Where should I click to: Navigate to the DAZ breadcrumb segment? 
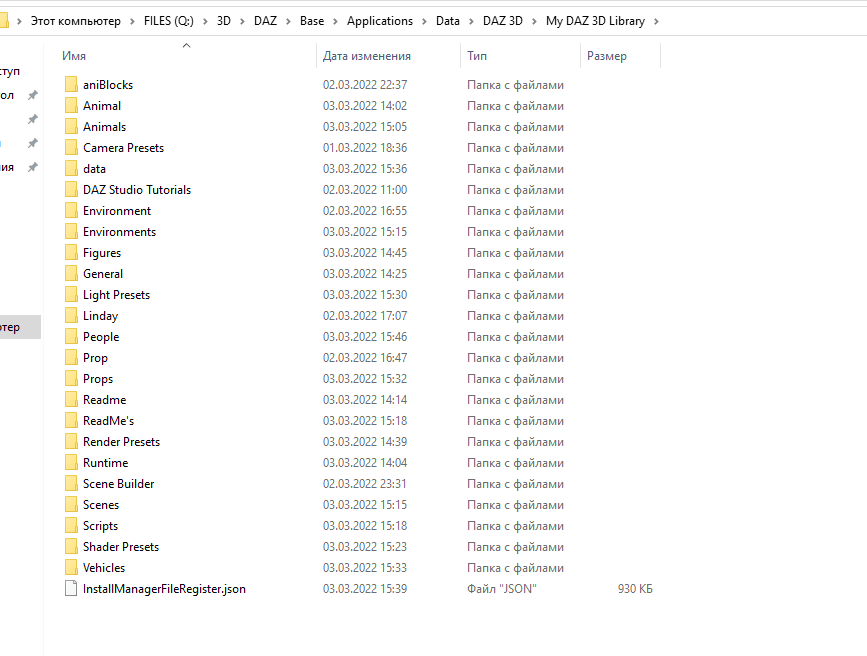coord(265,21)
